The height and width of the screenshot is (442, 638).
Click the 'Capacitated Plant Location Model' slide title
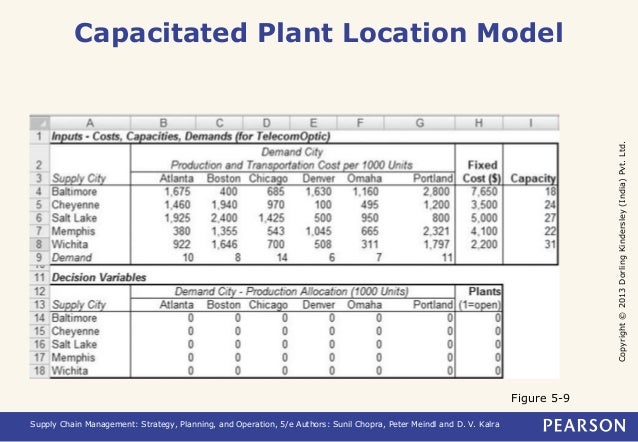tap(319, 33)
